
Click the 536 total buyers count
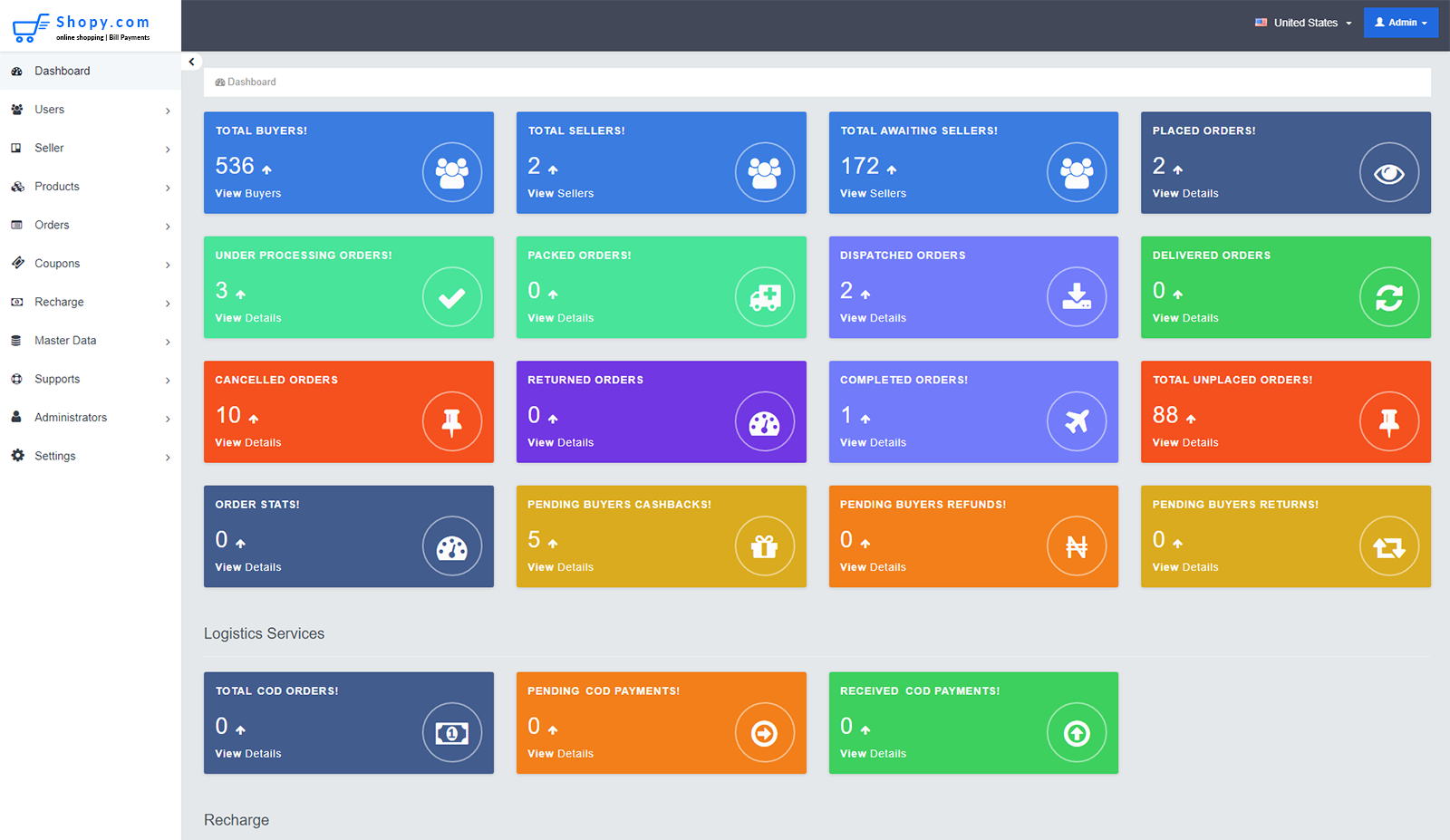click(235, 166)
